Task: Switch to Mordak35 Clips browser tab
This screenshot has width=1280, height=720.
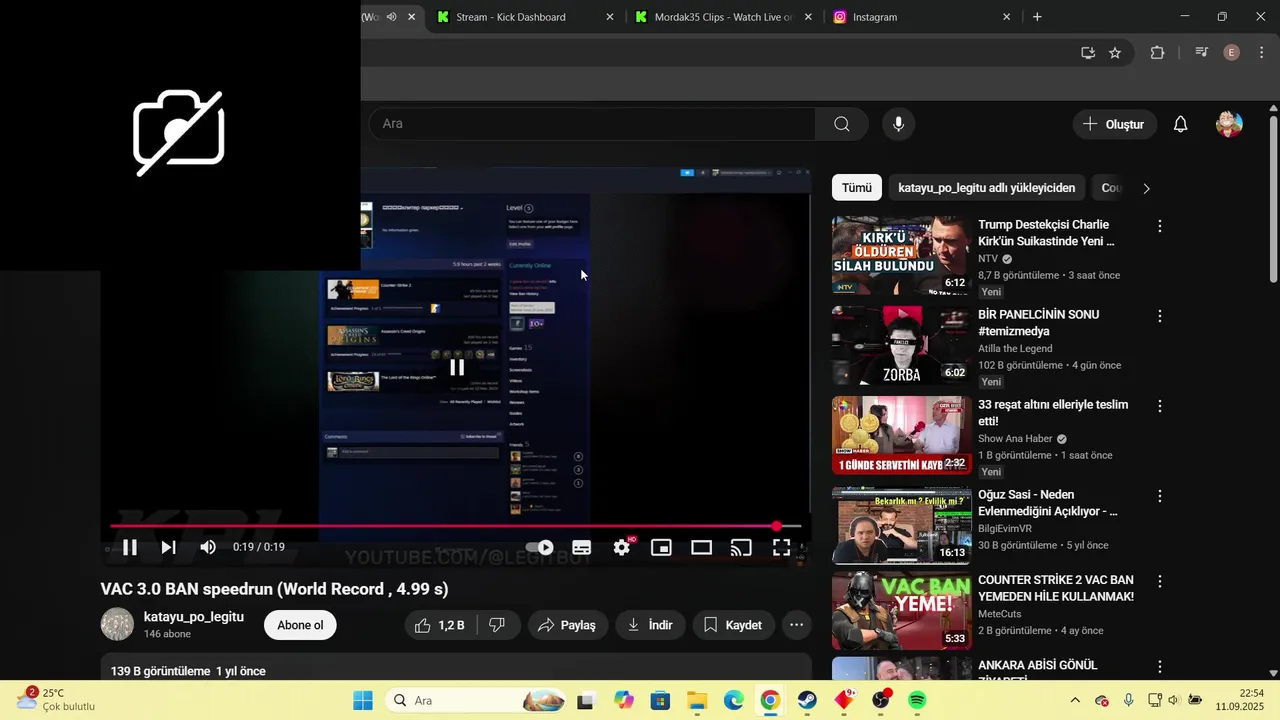Action: 723,17
